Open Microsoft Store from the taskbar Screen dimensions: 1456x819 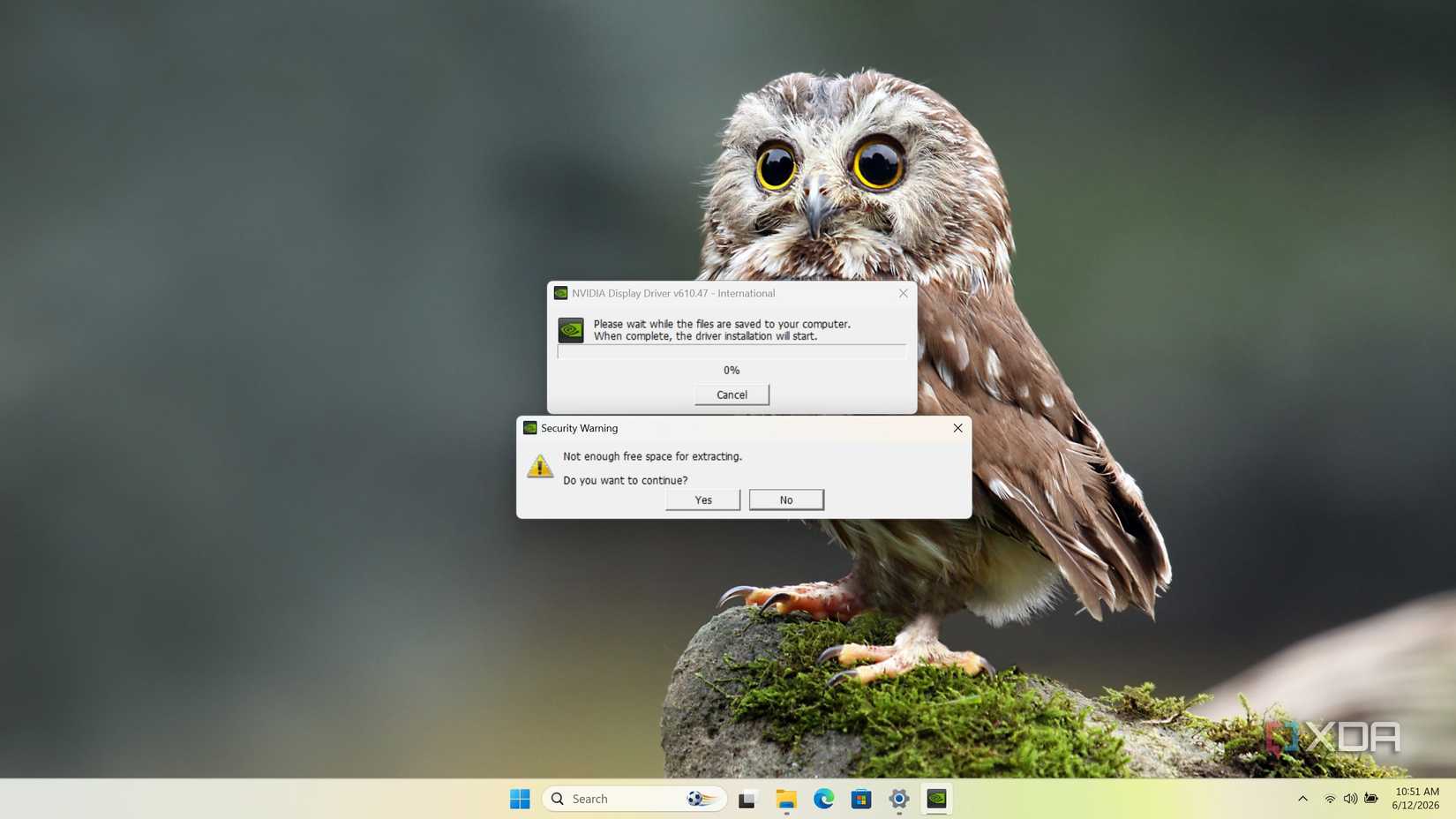861,799
